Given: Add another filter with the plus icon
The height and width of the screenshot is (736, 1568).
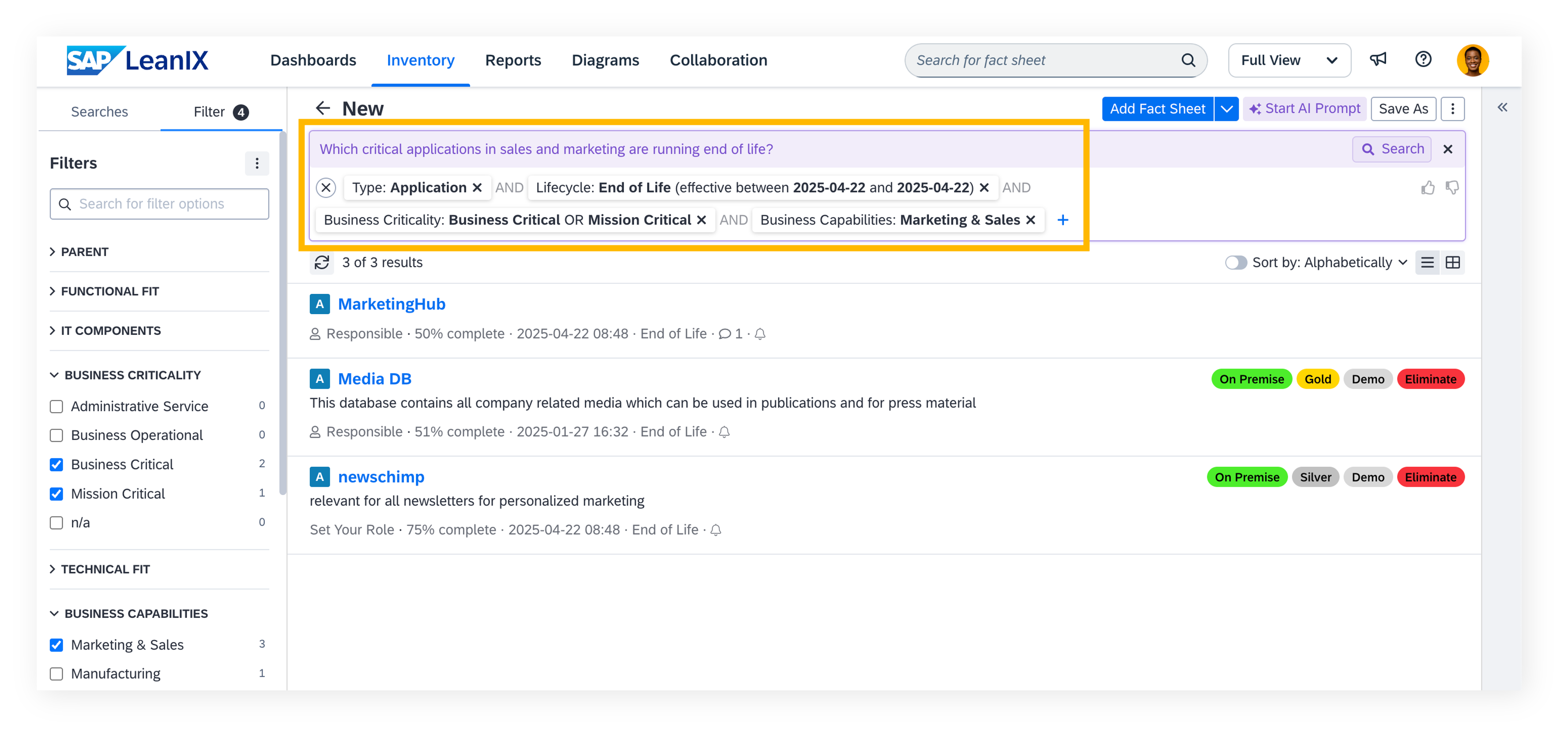Looking at the screenshot, I should [1063, 220].
